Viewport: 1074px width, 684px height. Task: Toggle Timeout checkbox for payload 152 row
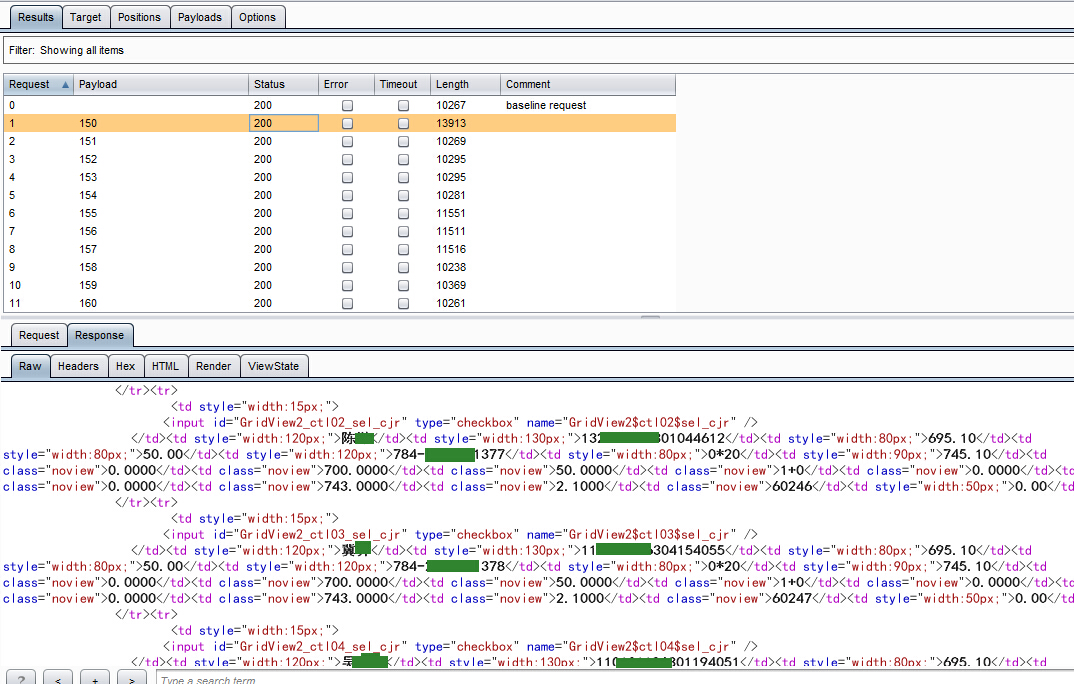pos(403,159)
